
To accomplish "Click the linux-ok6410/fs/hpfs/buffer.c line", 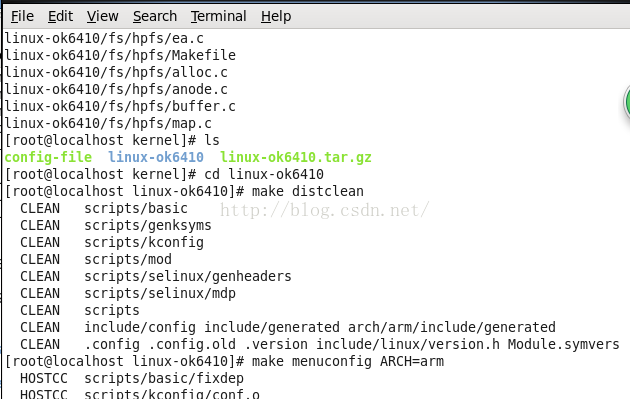I will 120,106.
